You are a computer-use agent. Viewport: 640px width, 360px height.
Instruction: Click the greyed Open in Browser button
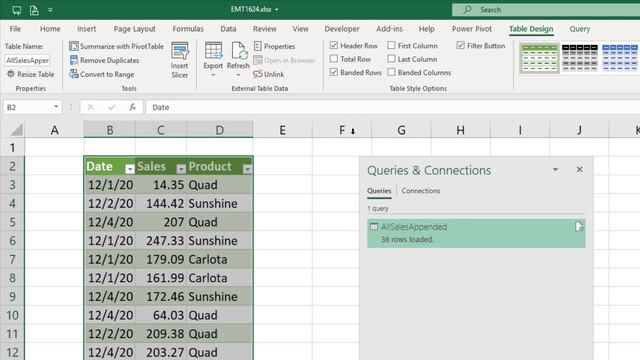(x=284, y=60)
